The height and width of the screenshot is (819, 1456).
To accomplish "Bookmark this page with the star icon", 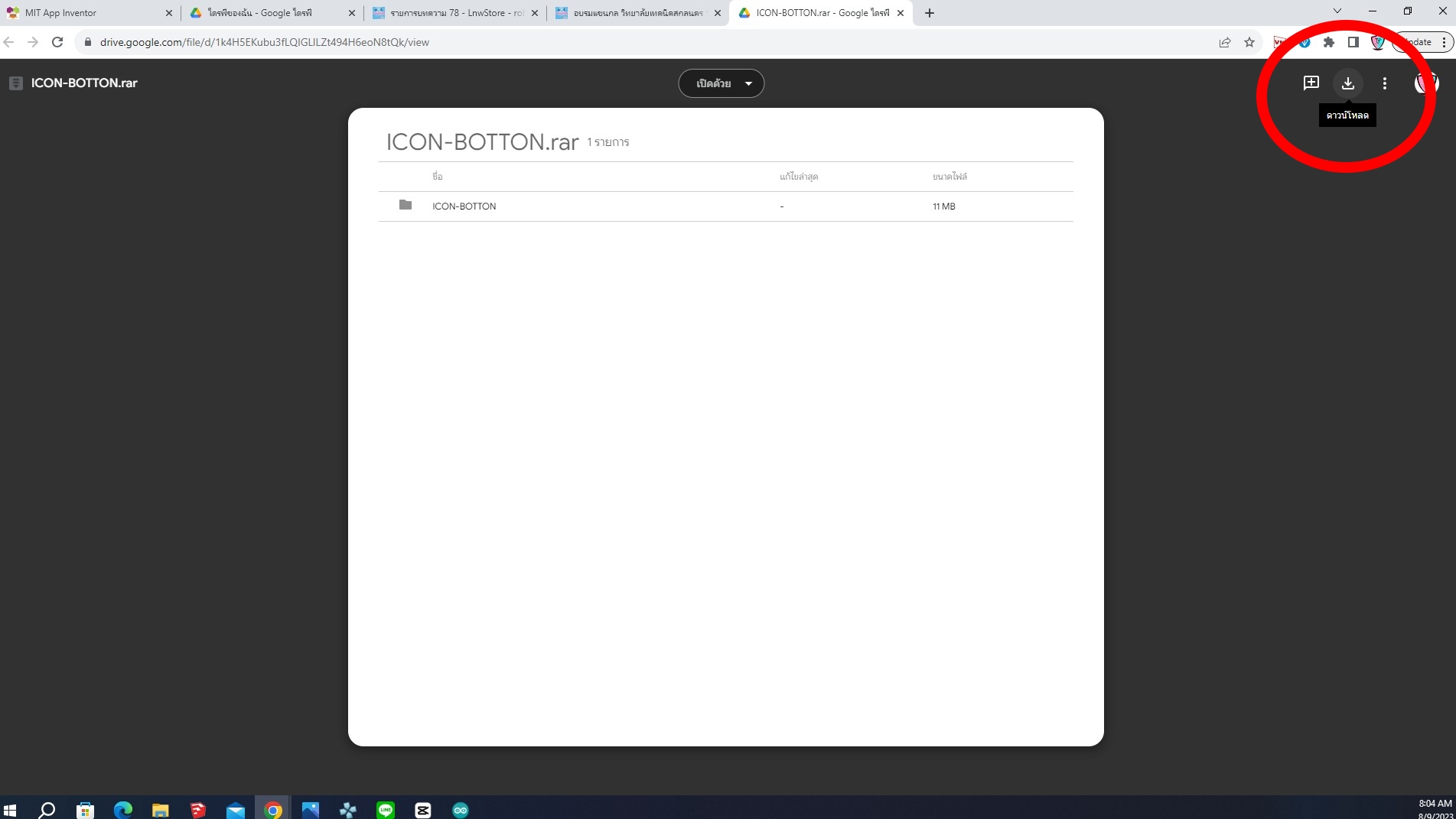I will (x=1249, y=42).
